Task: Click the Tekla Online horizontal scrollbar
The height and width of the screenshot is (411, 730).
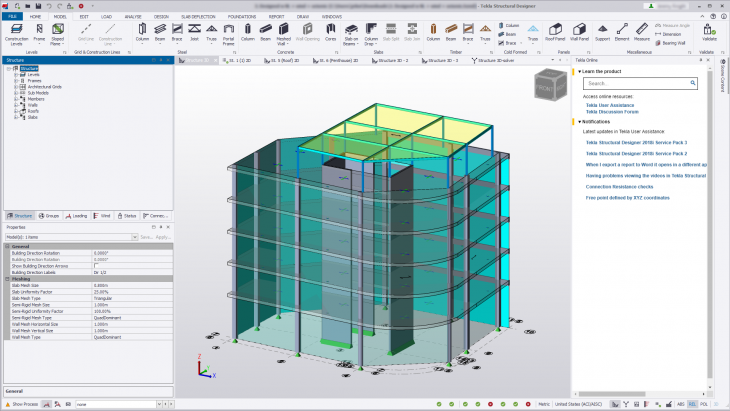Action: tap(612, 394)
